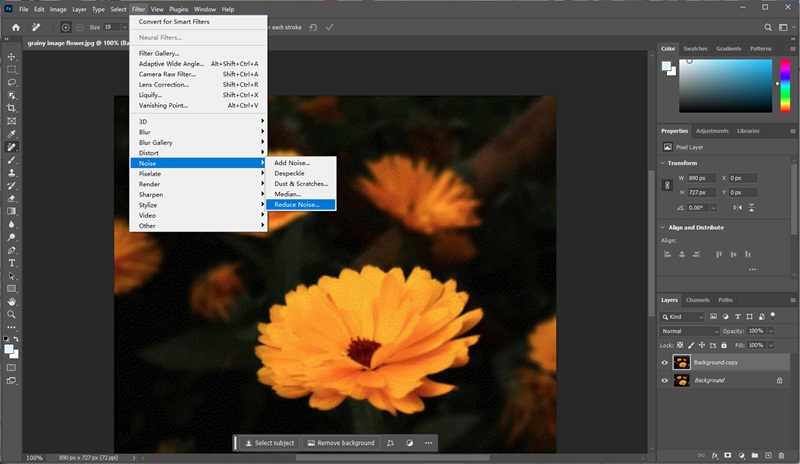Switch to the Channels tab

point(697,300)
